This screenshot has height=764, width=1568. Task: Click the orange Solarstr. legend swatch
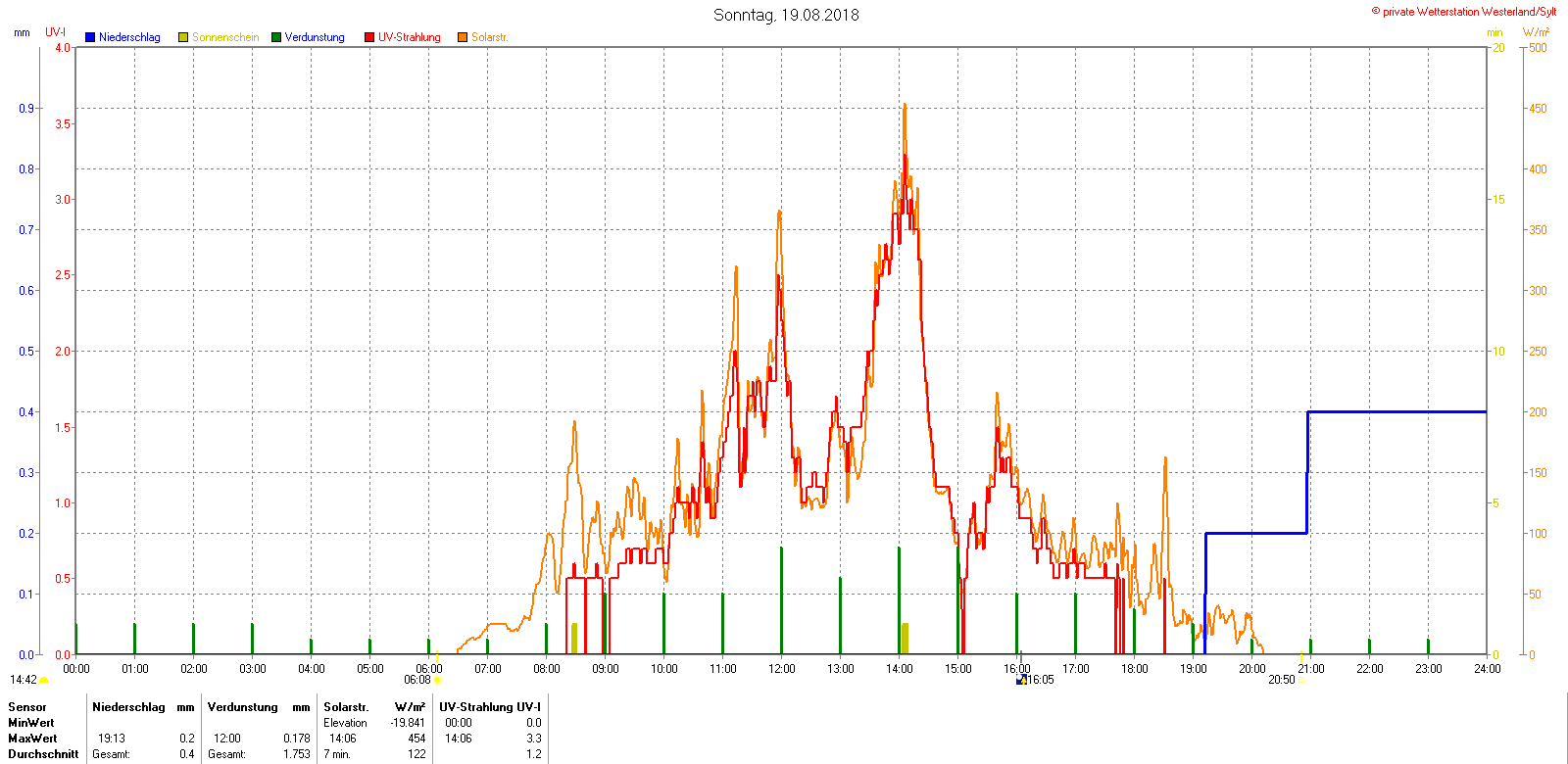[463, 37]
